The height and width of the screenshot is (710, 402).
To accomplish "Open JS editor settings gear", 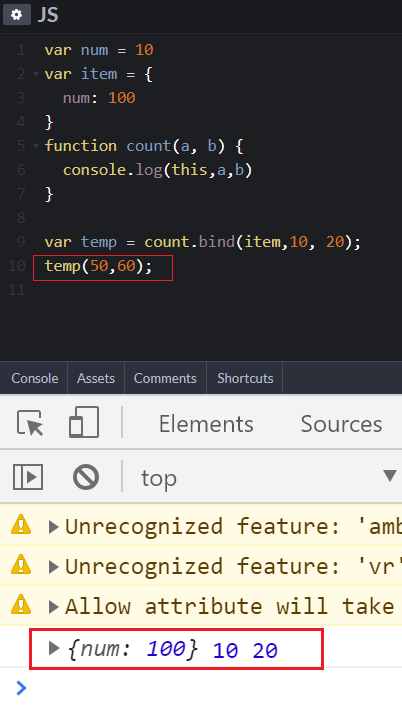I will [x=17, y=14].
